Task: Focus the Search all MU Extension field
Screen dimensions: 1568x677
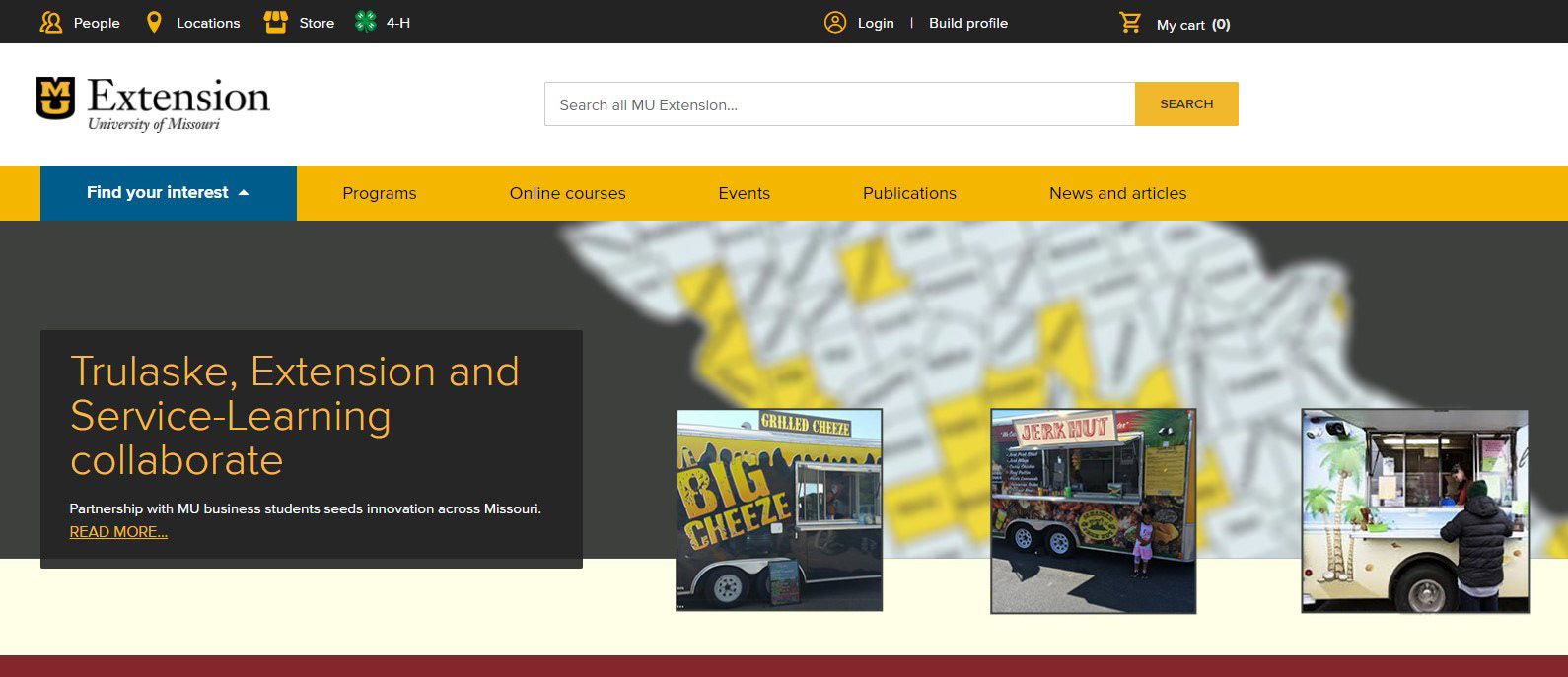Action: click(839, 104)
